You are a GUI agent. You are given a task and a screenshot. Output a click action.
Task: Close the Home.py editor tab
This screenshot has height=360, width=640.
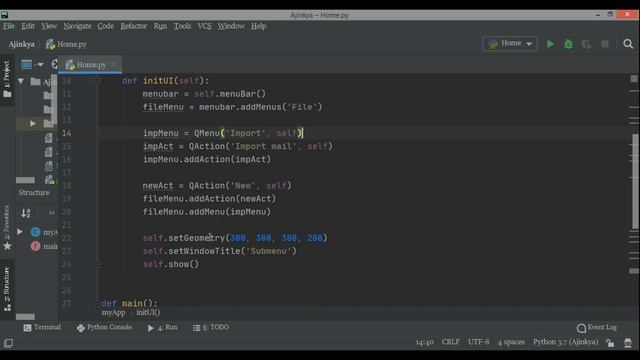point(114,64)
